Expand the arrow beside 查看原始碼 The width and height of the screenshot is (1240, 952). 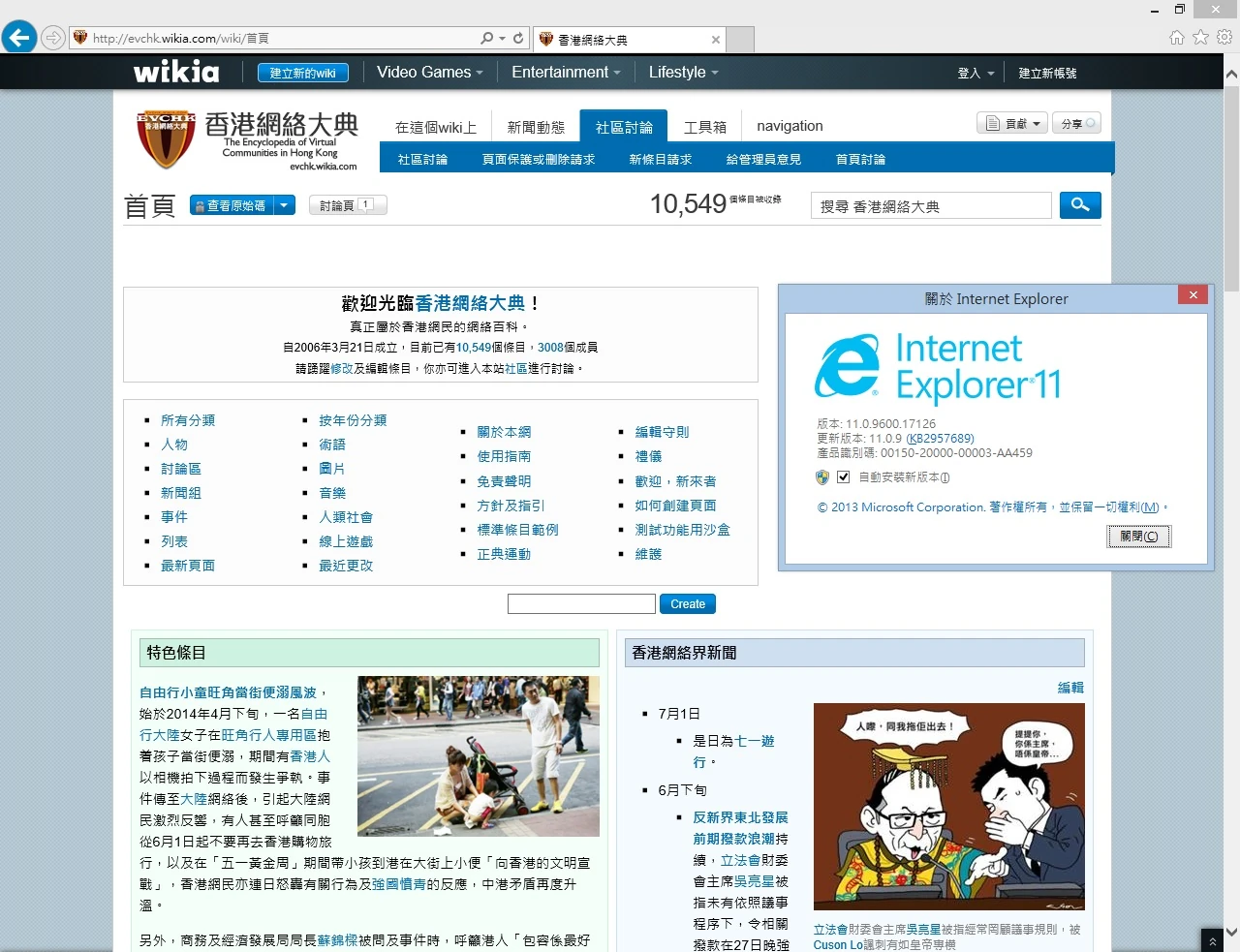284,205
